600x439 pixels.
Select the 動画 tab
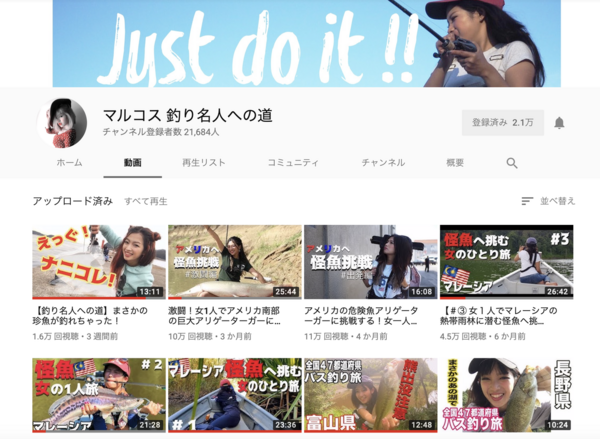pyautogui.click(x=132, y=163)
